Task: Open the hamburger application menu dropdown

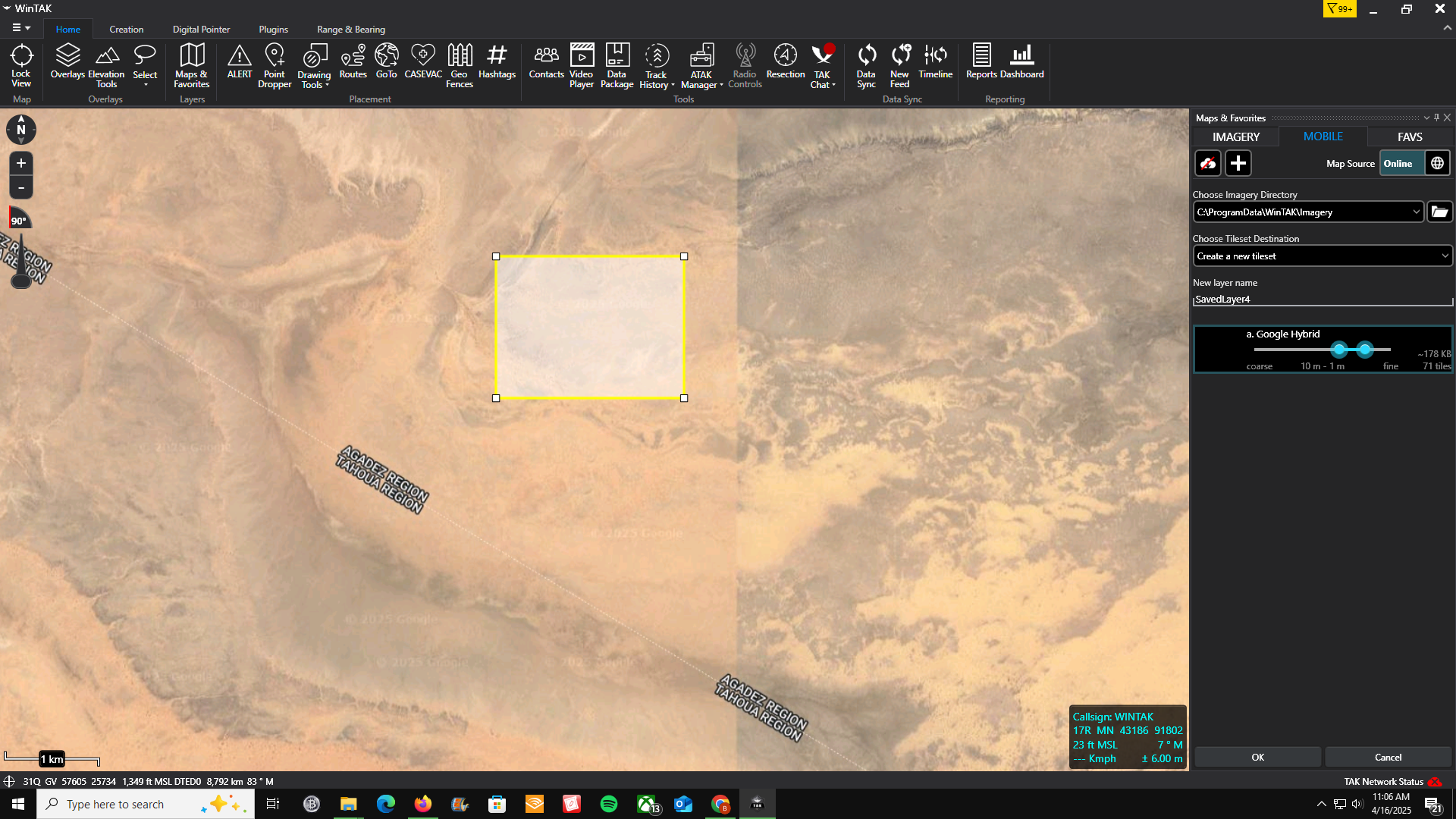Action: point(21,28)
